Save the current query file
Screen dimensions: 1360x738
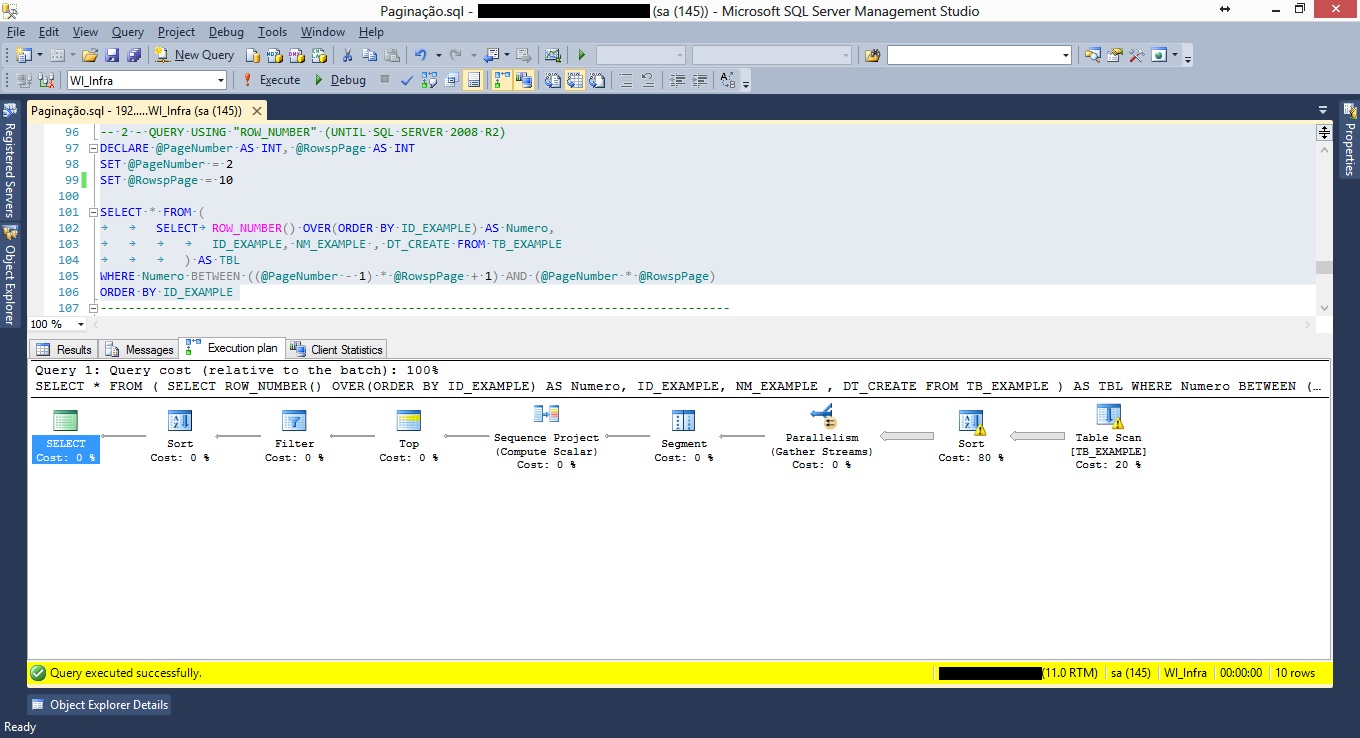[112, 55]
